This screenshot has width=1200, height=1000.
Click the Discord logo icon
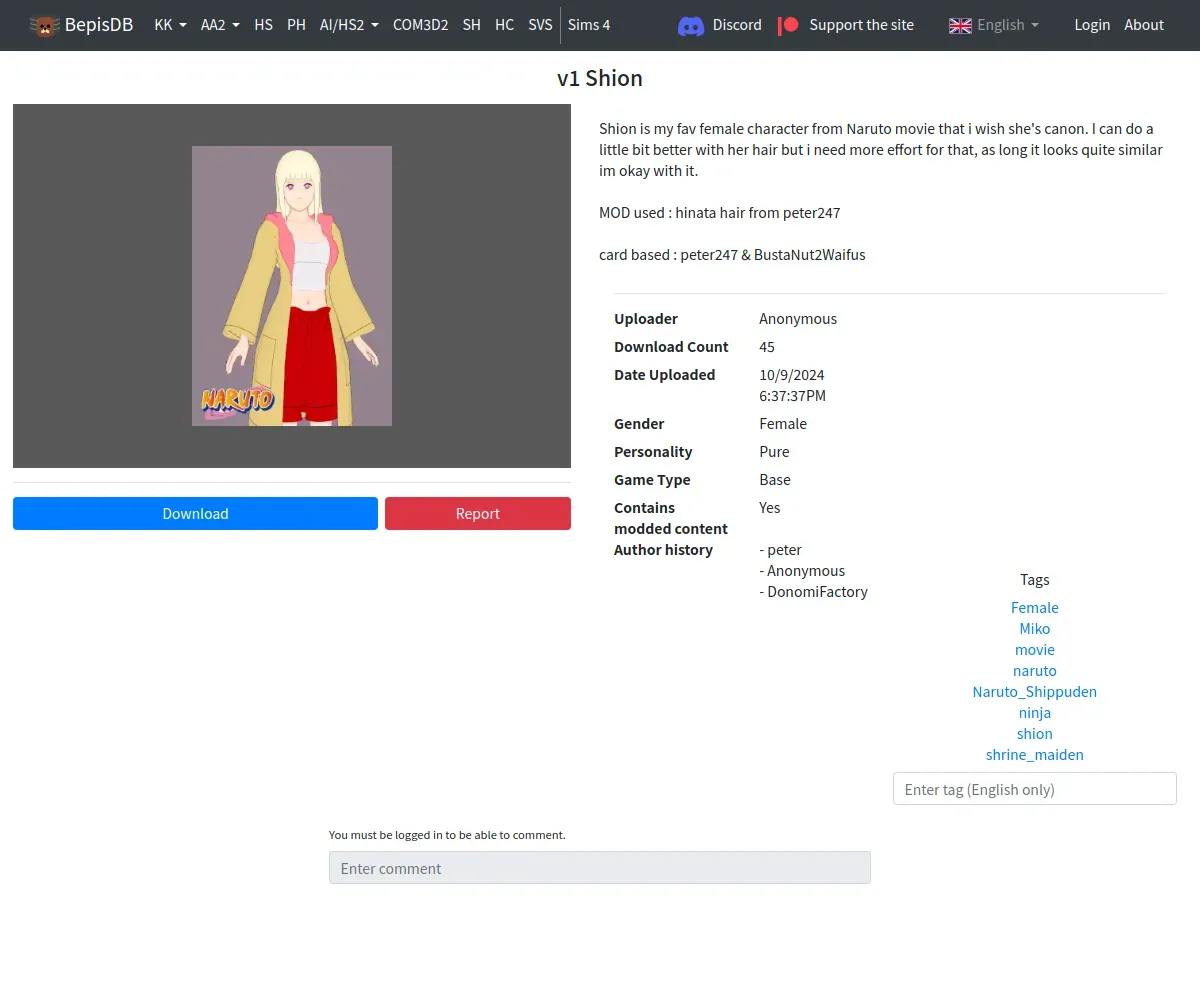click(691, 25)
